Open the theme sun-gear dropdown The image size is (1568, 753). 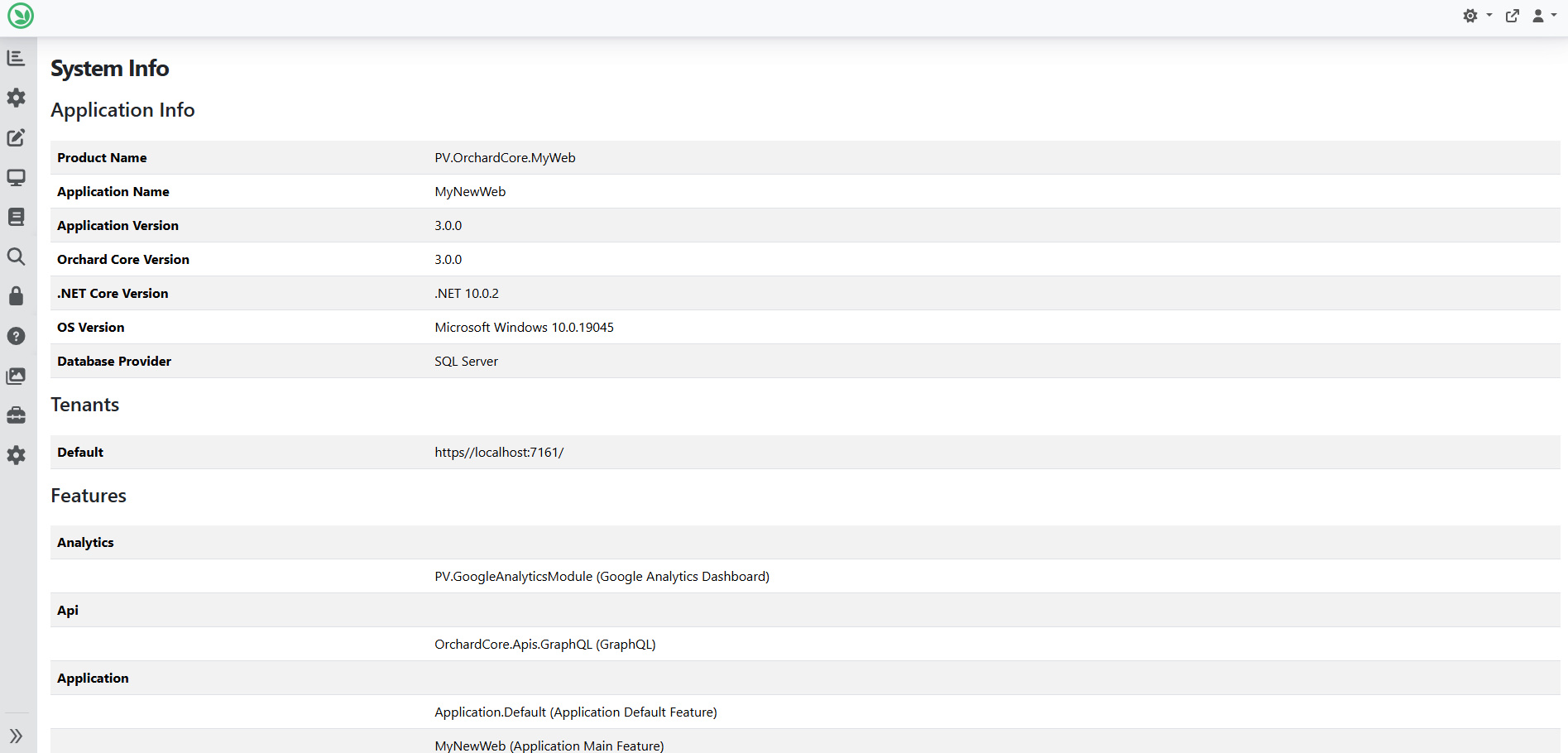tap(1477, 16)
